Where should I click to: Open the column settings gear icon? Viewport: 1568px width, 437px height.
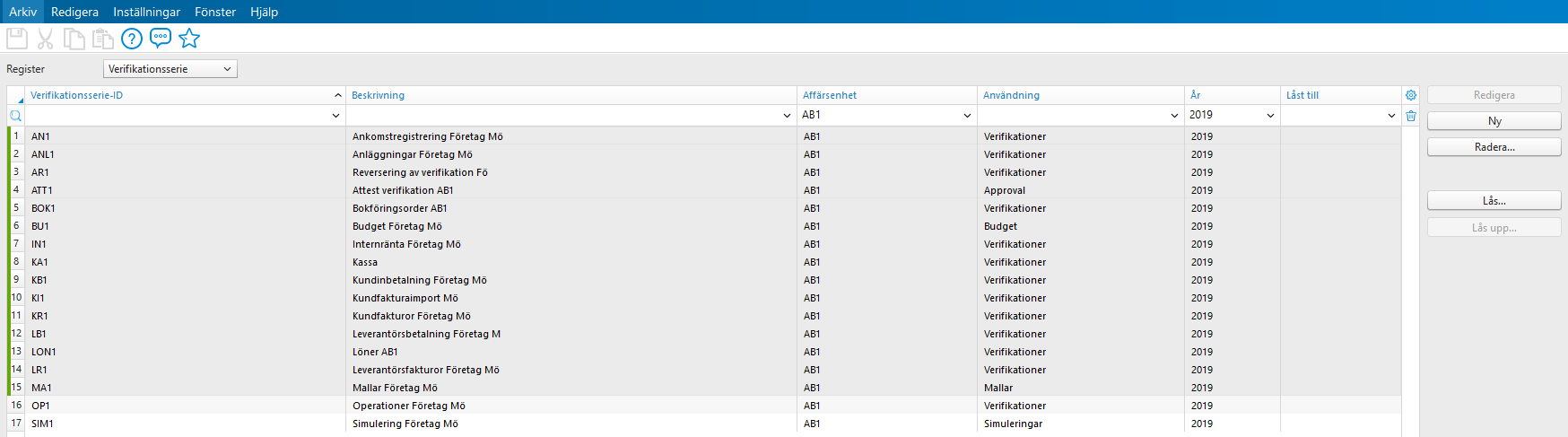click(x=1411, y=95)
